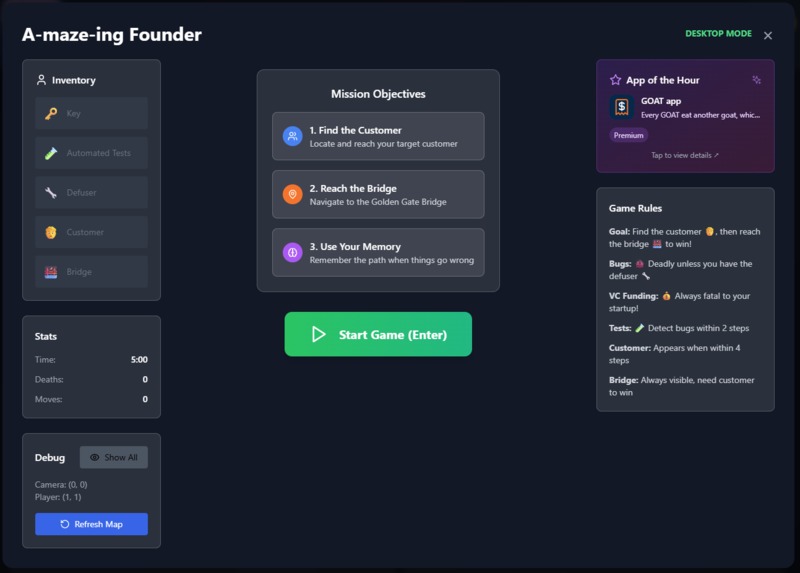The height and width of the screenshot is (573, 800).
Task: Click the Time value 5:00
Action: (x=139, y=360)
